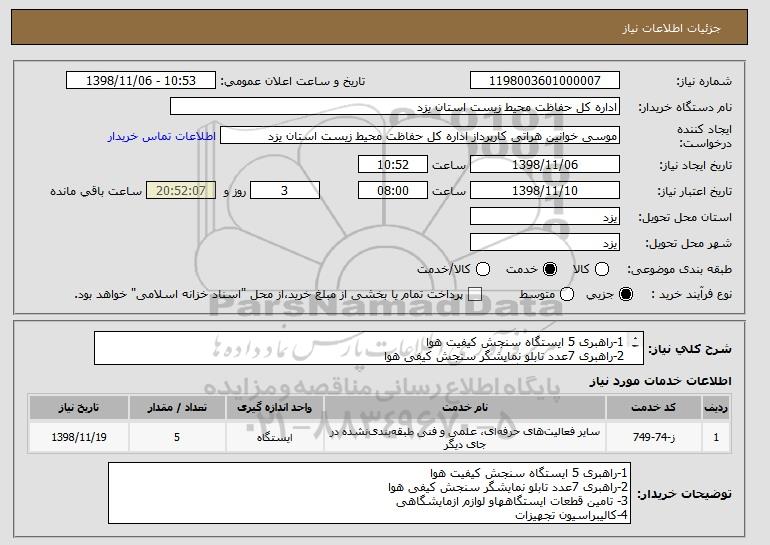Click the شهر محل تحویل field
The width and height of the screenshot is (770, 545).
pos(545,243)
